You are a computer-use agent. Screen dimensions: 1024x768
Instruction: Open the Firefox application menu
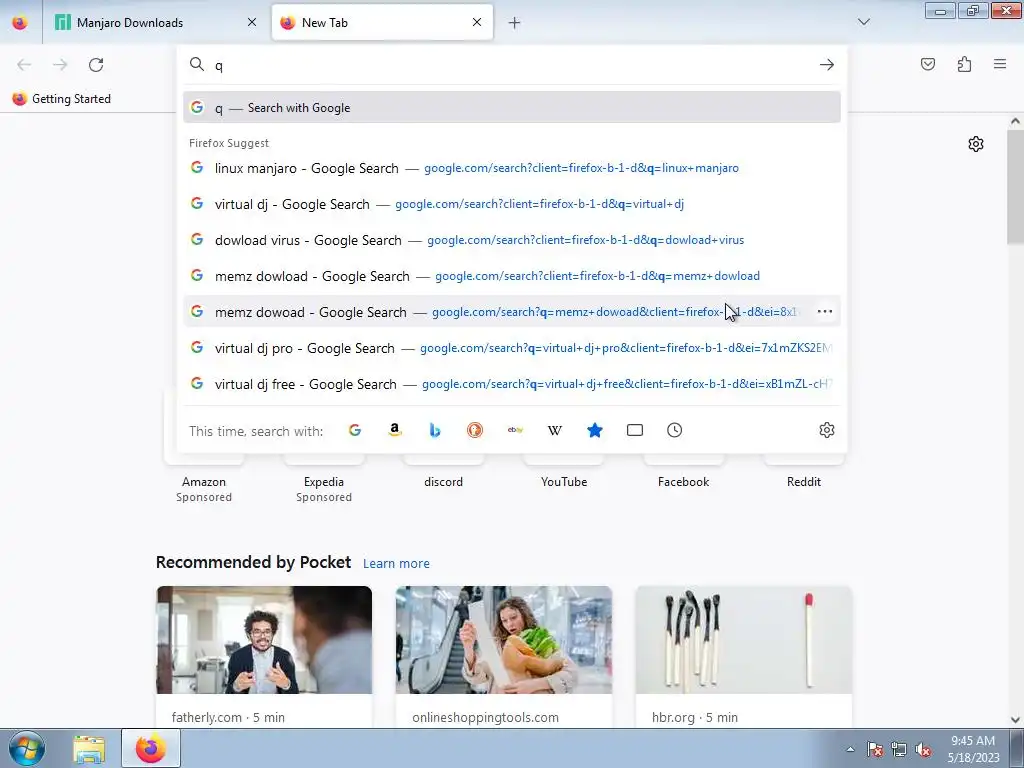coord(1000,64)
